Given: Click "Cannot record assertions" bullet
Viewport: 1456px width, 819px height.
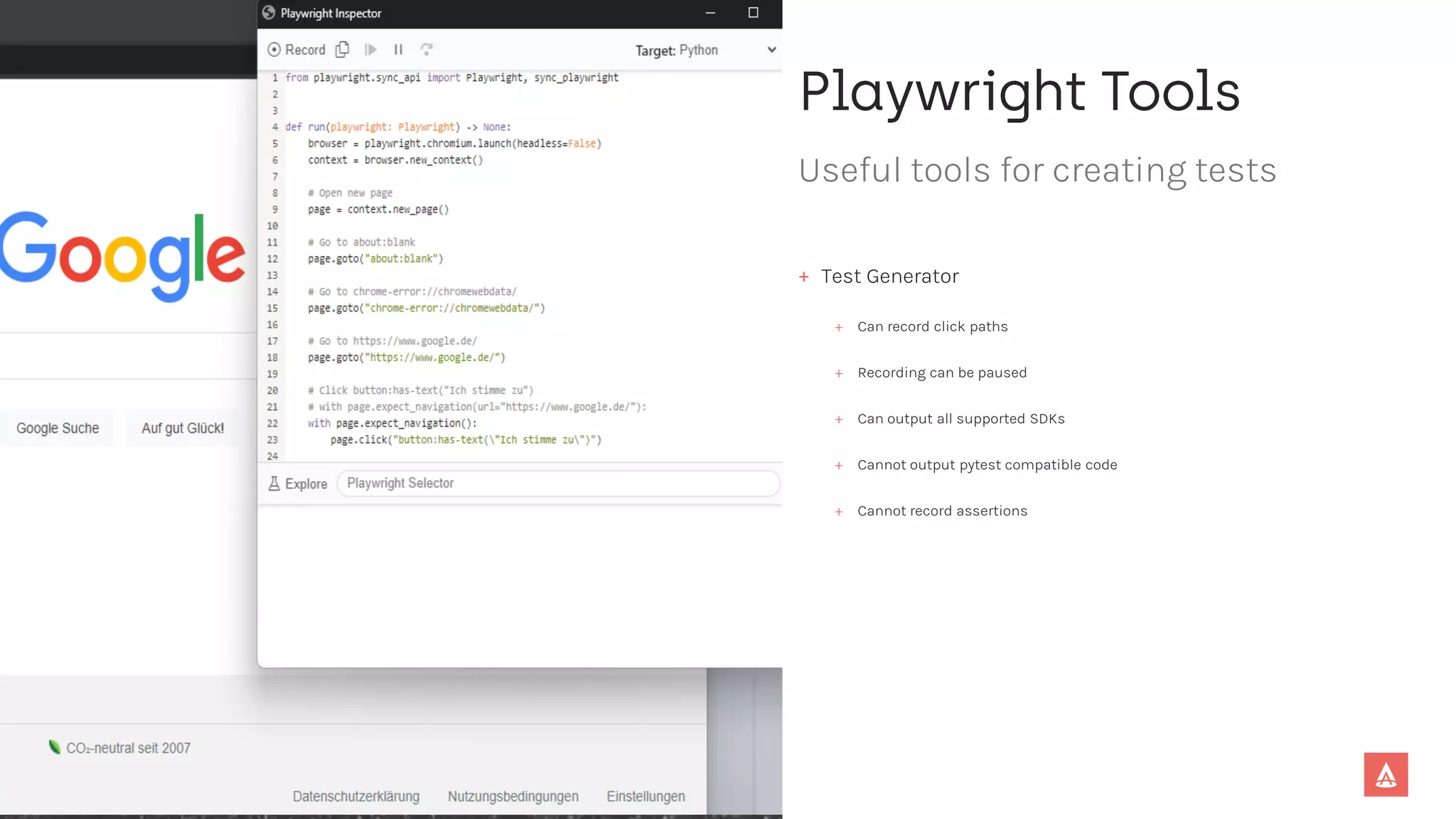Looking at the screenshot, I should click(943, 512).
